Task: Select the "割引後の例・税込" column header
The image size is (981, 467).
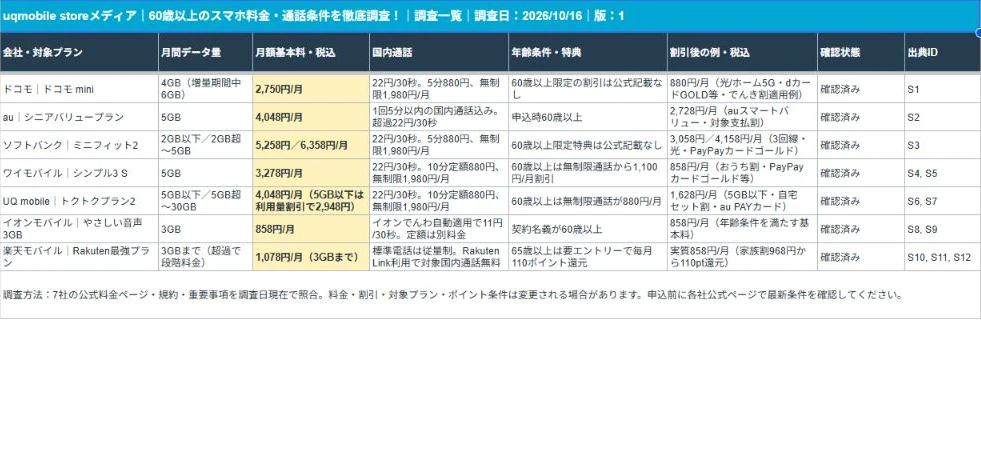Action: click(x=742, y=53)
